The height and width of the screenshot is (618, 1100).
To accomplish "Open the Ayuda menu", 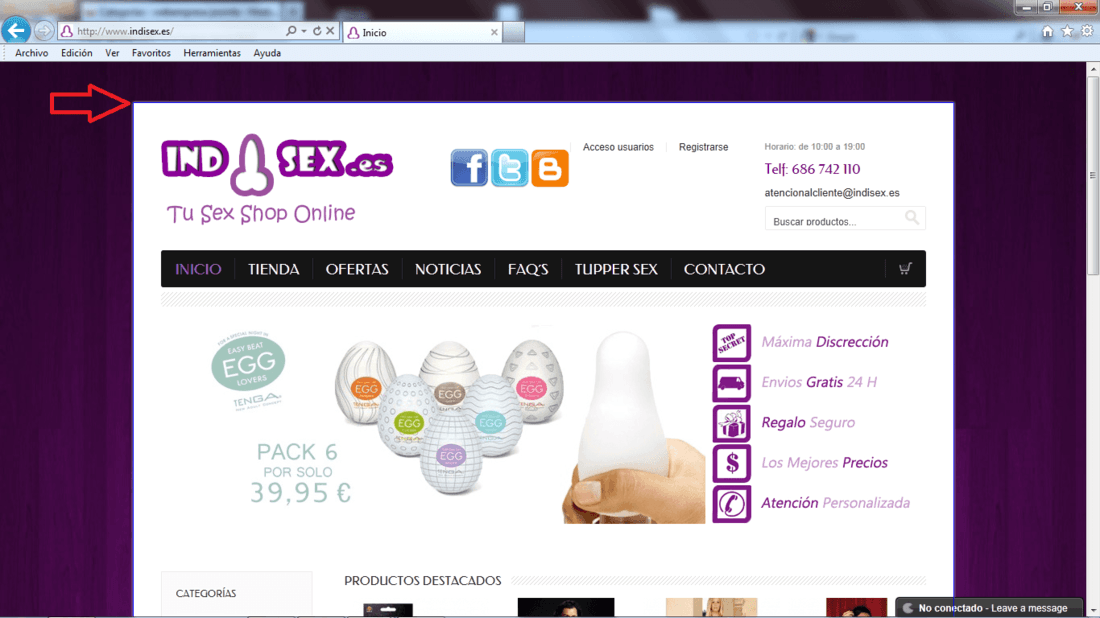I will coord(267,53).
